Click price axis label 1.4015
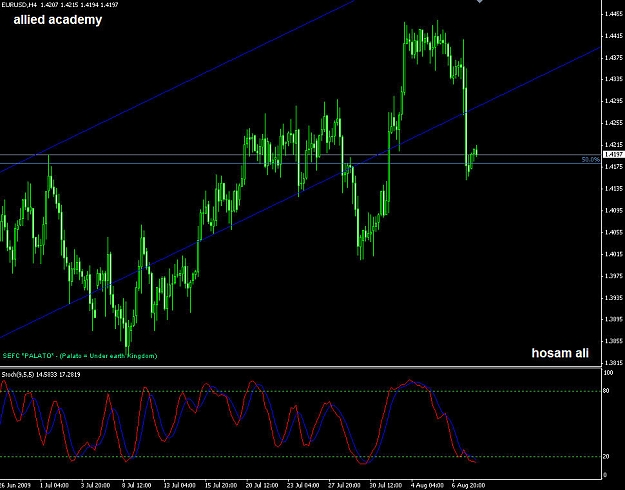625x490 pixels. pyautogui.click(x=614, y=254)
